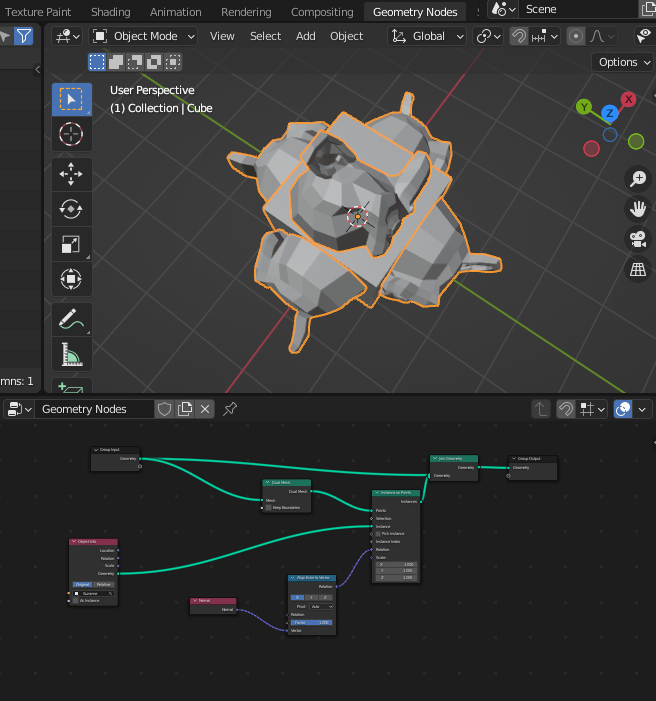Pick the Annotate pencil tool

(71, 320)
